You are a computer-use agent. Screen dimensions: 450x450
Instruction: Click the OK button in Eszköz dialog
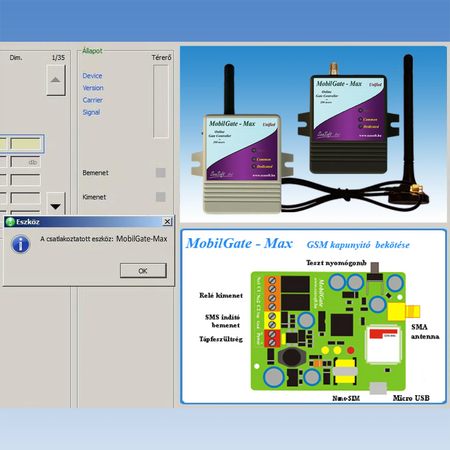point(143,271)
